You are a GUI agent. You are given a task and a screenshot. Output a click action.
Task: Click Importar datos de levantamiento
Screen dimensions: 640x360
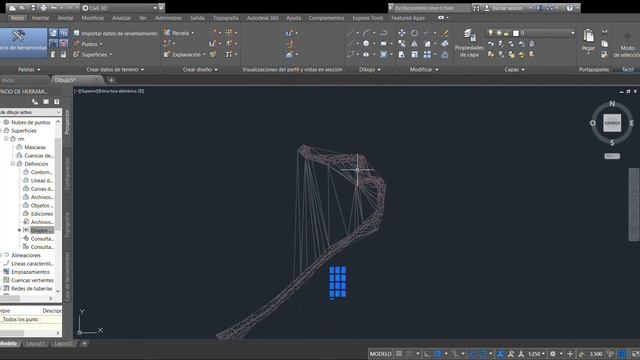click(115, 33)
